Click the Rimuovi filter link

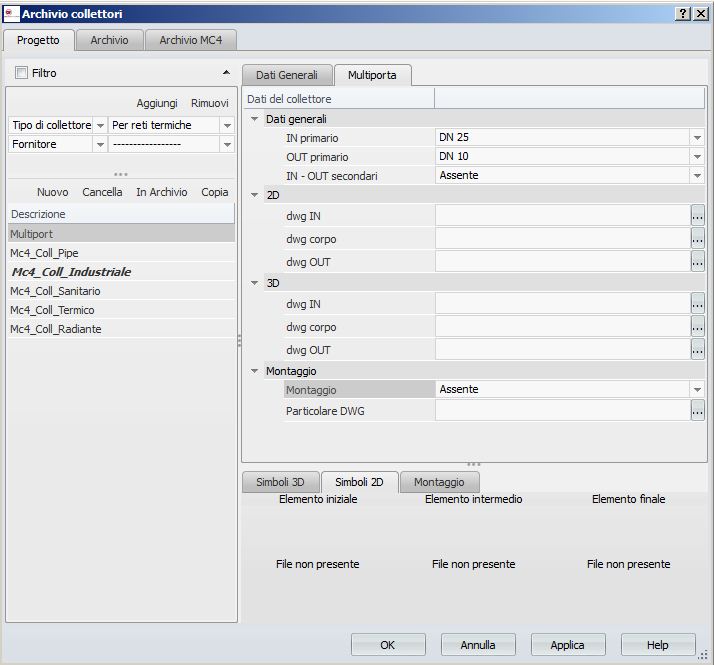point(209,103)
